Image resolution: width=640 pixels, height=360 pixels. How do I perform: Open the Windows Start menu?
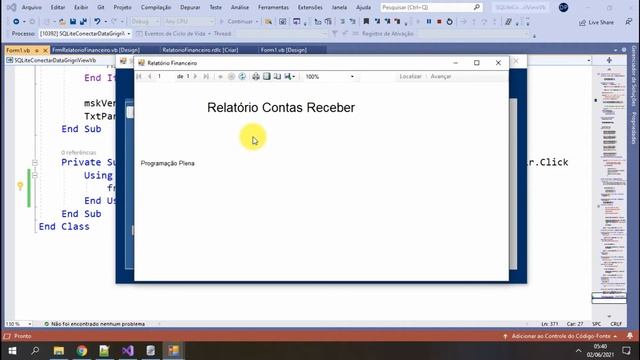[12, 351]
